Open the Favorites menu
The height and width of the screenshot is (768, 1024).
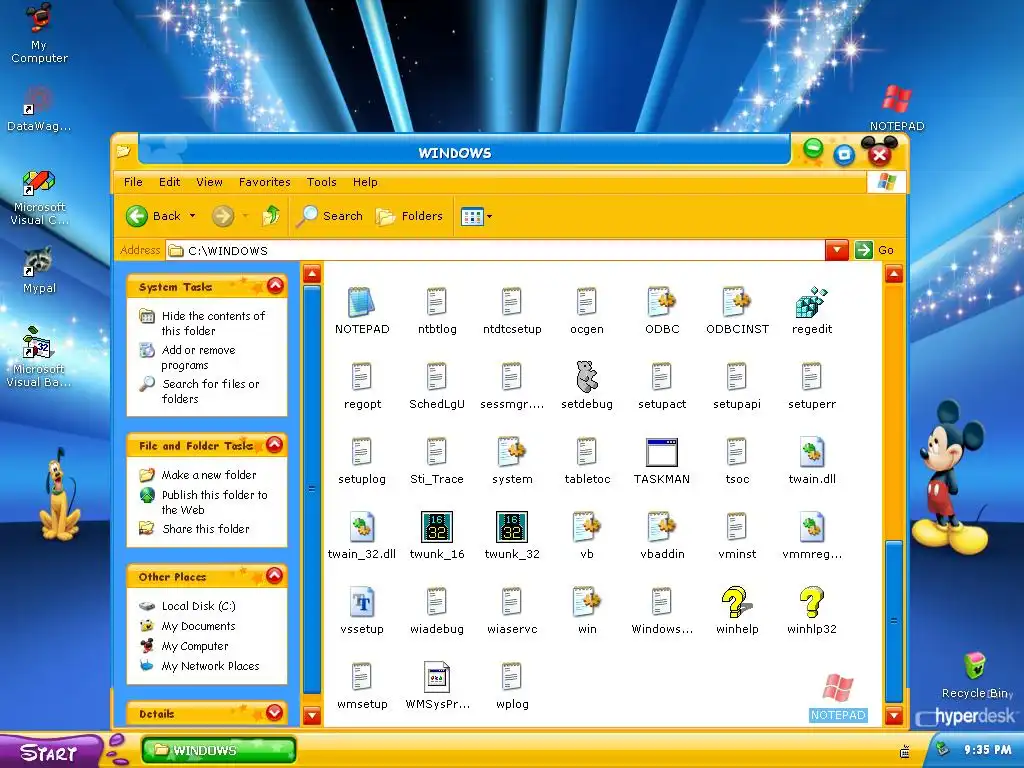264,182
